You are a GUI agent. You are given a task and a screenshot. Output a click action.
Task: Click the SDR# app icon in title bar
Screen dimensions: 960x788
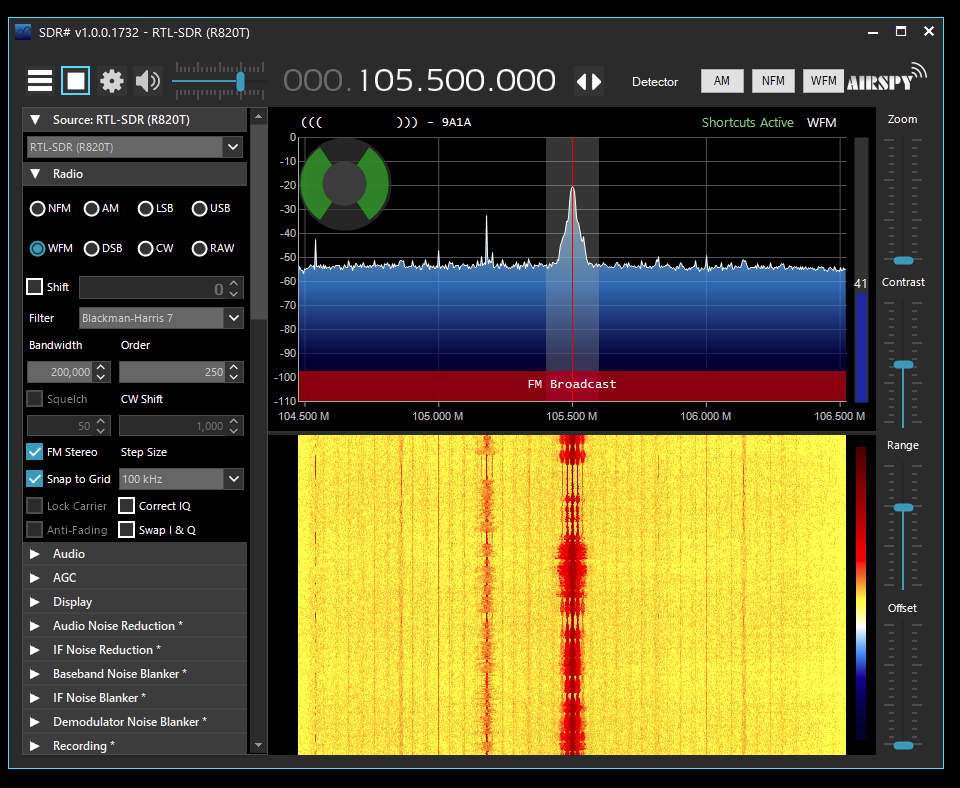tap(23, 32)
